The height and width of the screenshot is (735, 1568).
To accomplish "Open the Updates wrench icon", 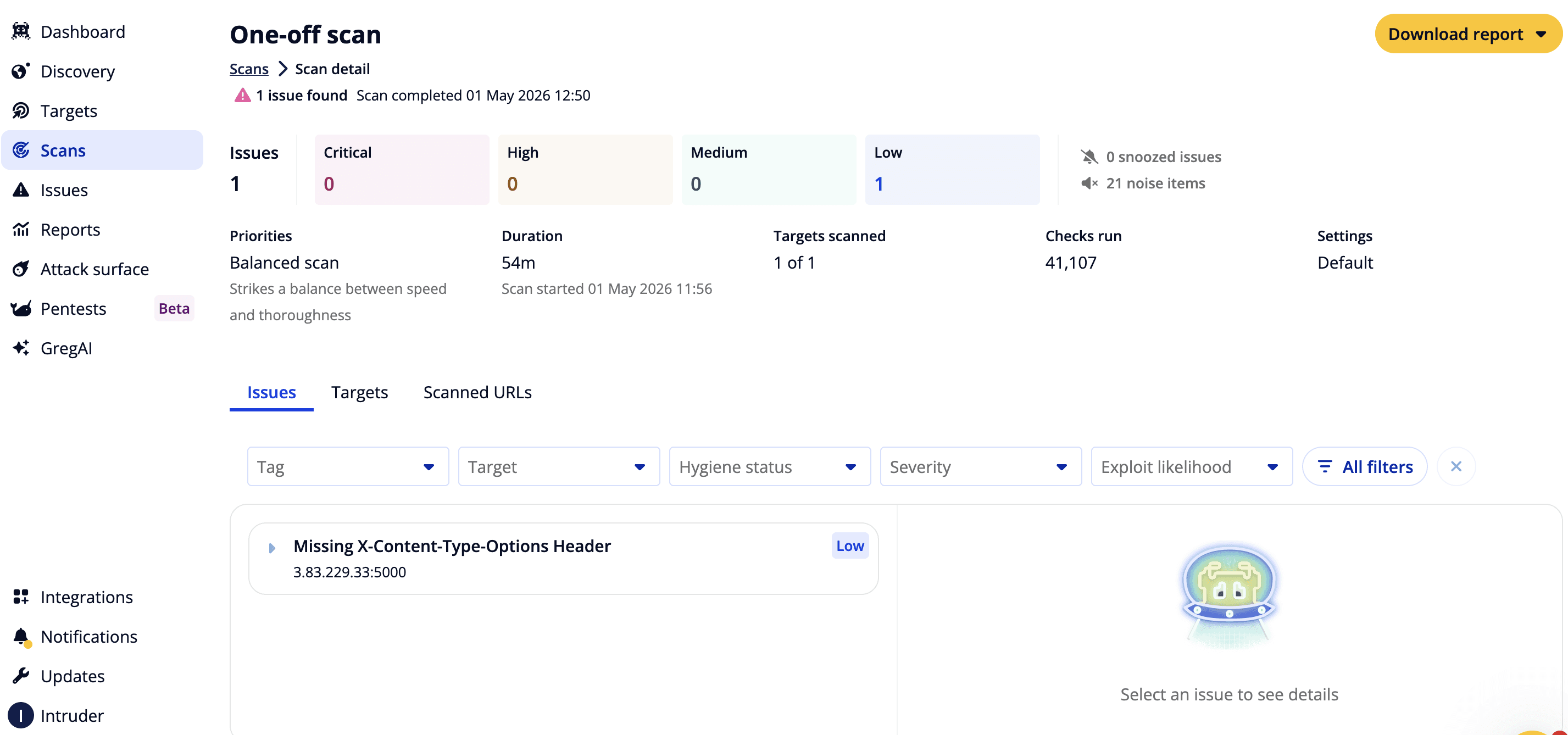I will pos(21,675).
